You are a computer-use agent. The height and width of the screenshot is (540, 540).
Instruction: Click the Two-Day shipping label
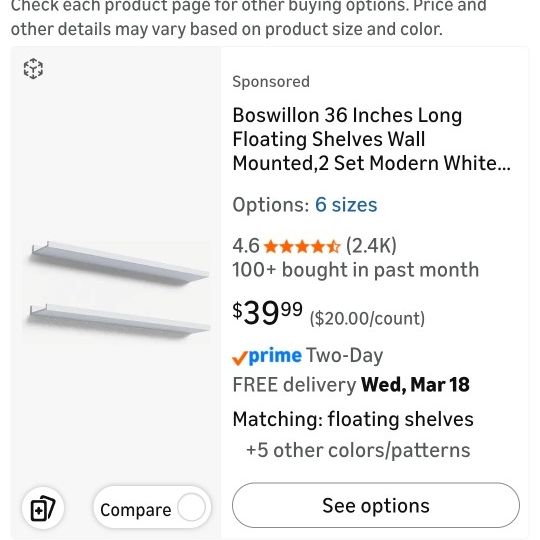pyautogui.click(x=344, y=355)
